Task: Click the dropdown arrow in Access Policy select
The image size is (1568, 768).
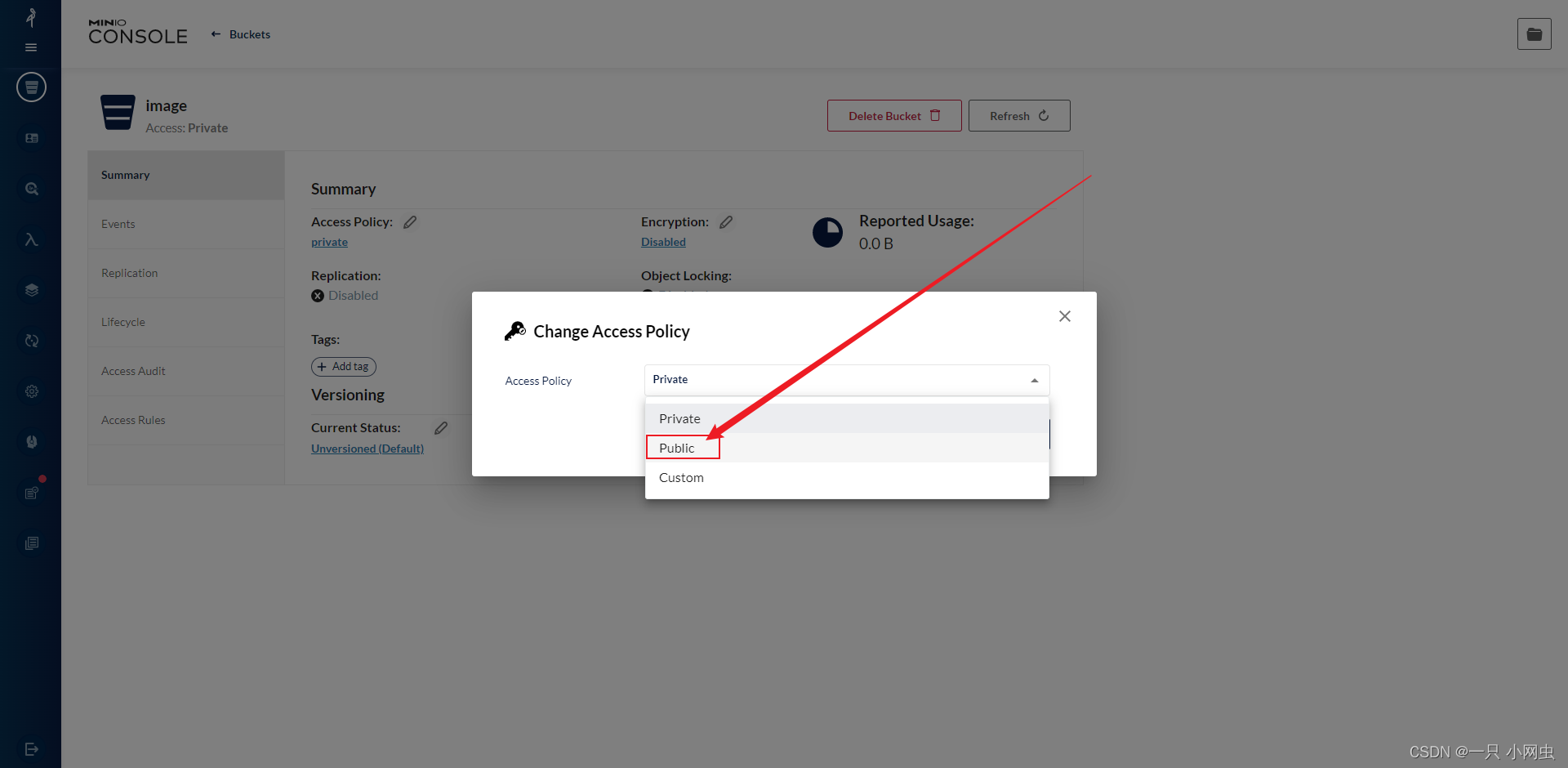Action: (x=1035, y=381)
